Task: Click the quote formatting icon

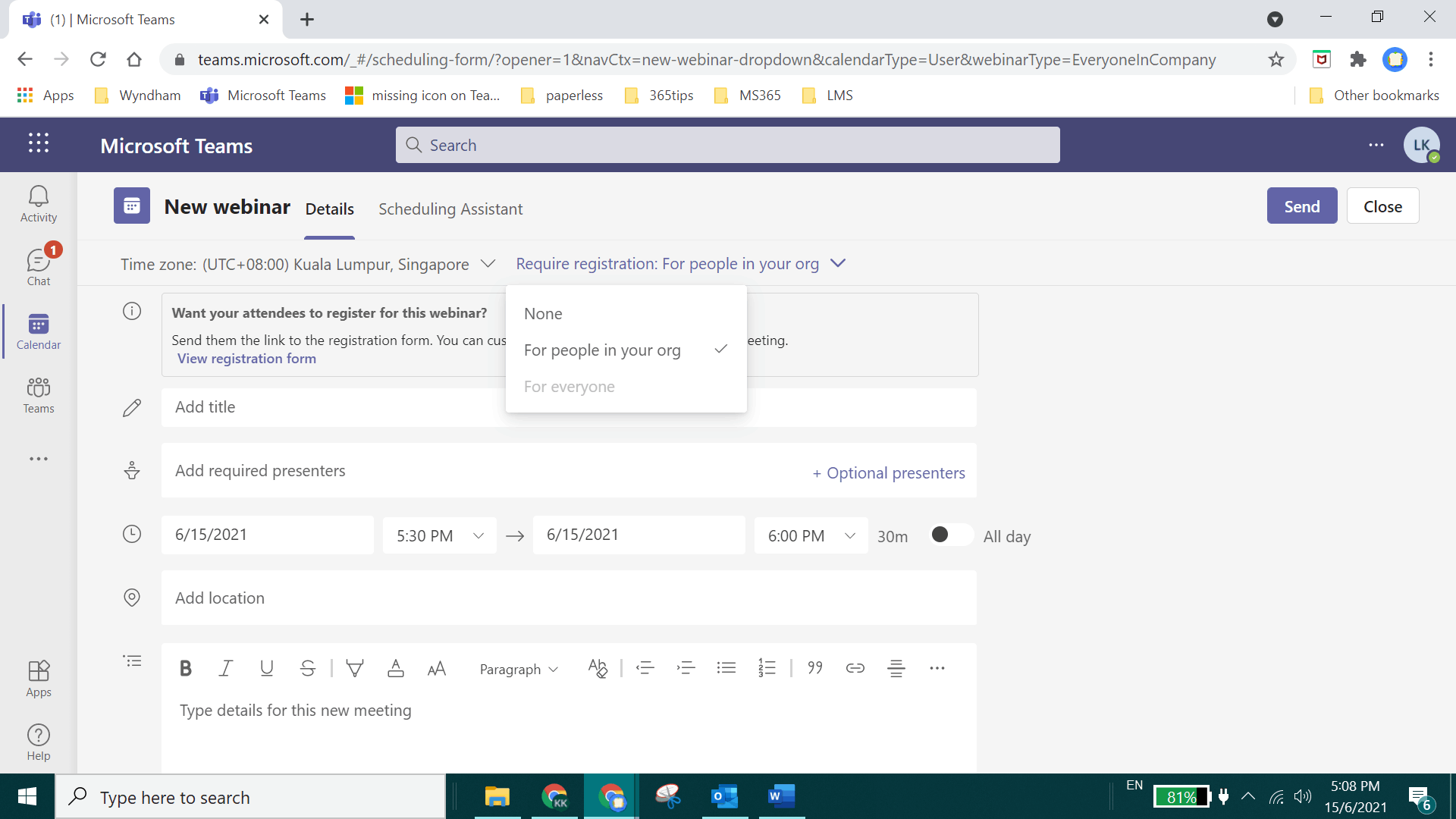Action: click(x=814, y=668)
